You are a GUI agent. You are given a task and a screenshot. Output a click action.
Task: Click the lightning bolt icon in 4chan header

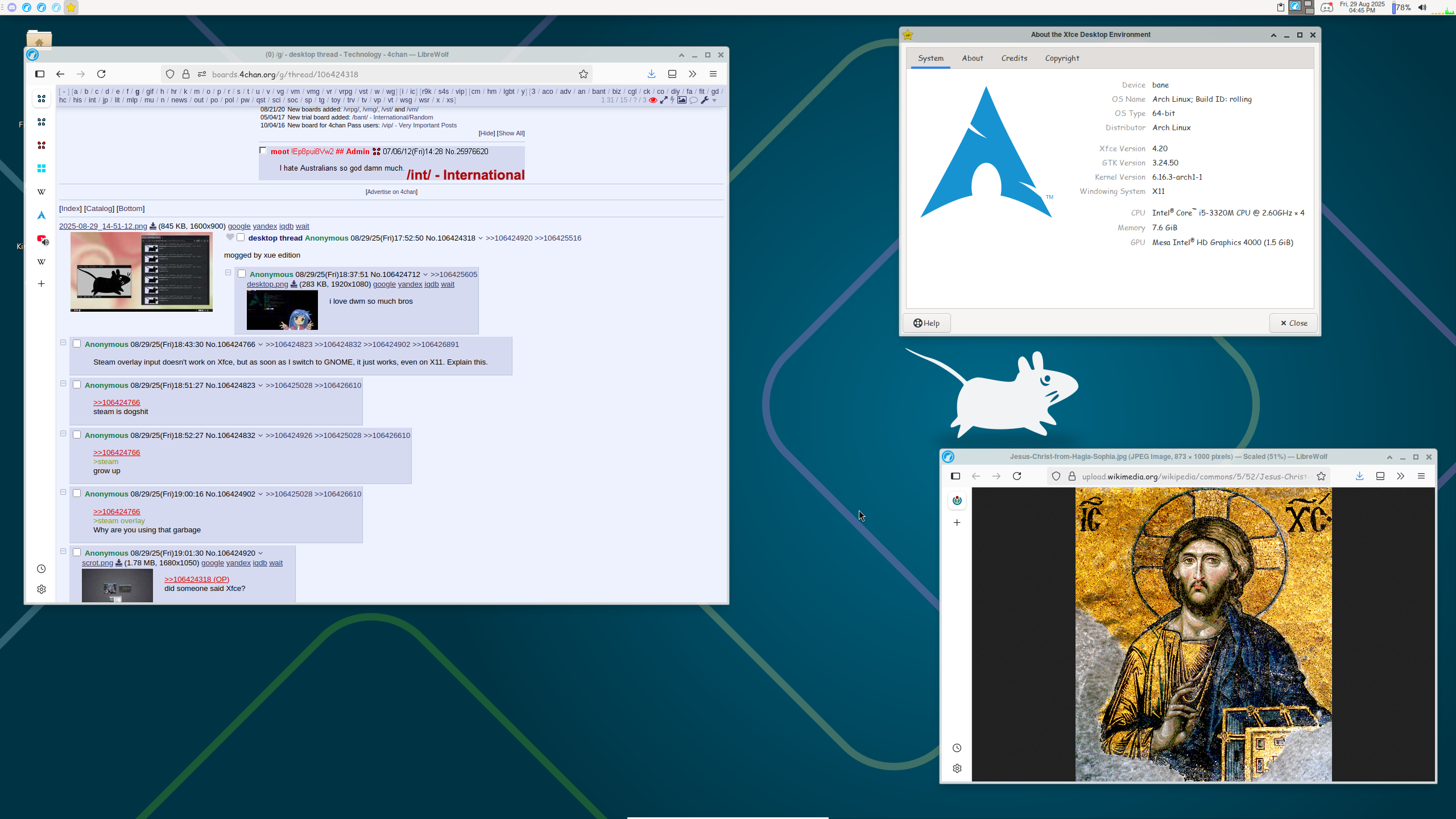672,100
